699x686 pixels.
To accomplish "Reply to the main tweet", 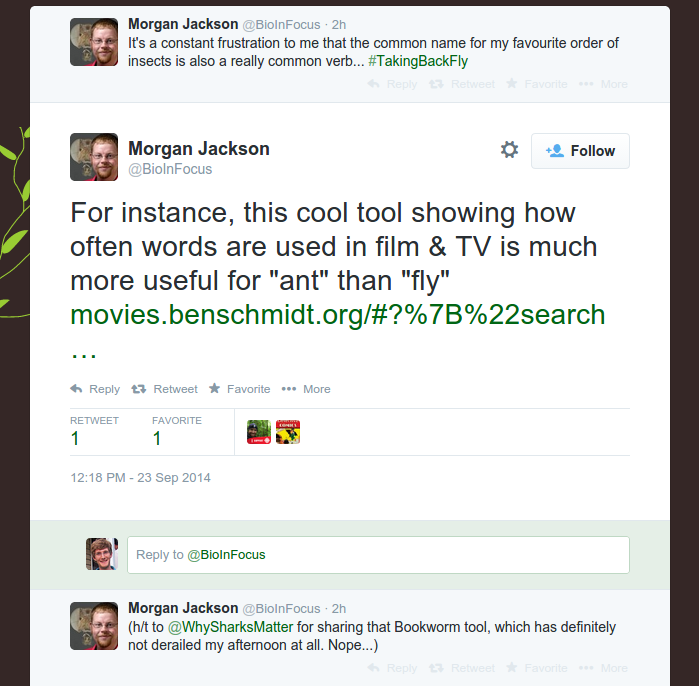I will coord(95,389).
